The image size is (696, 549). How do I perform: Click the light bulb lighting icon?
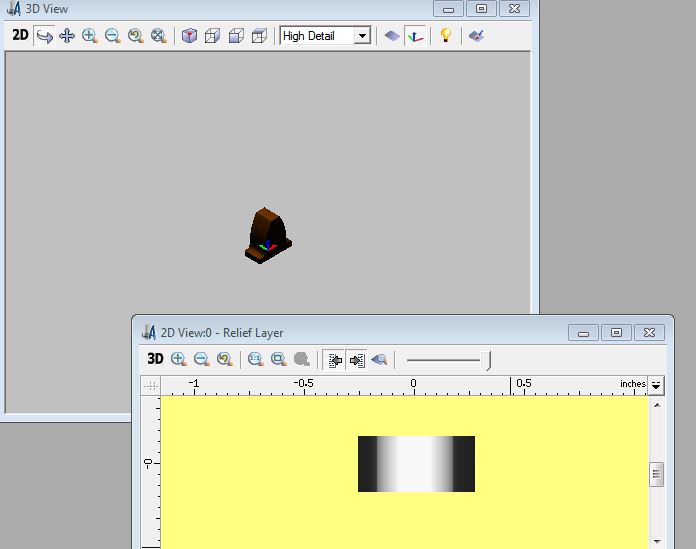[x=446, y=36]
